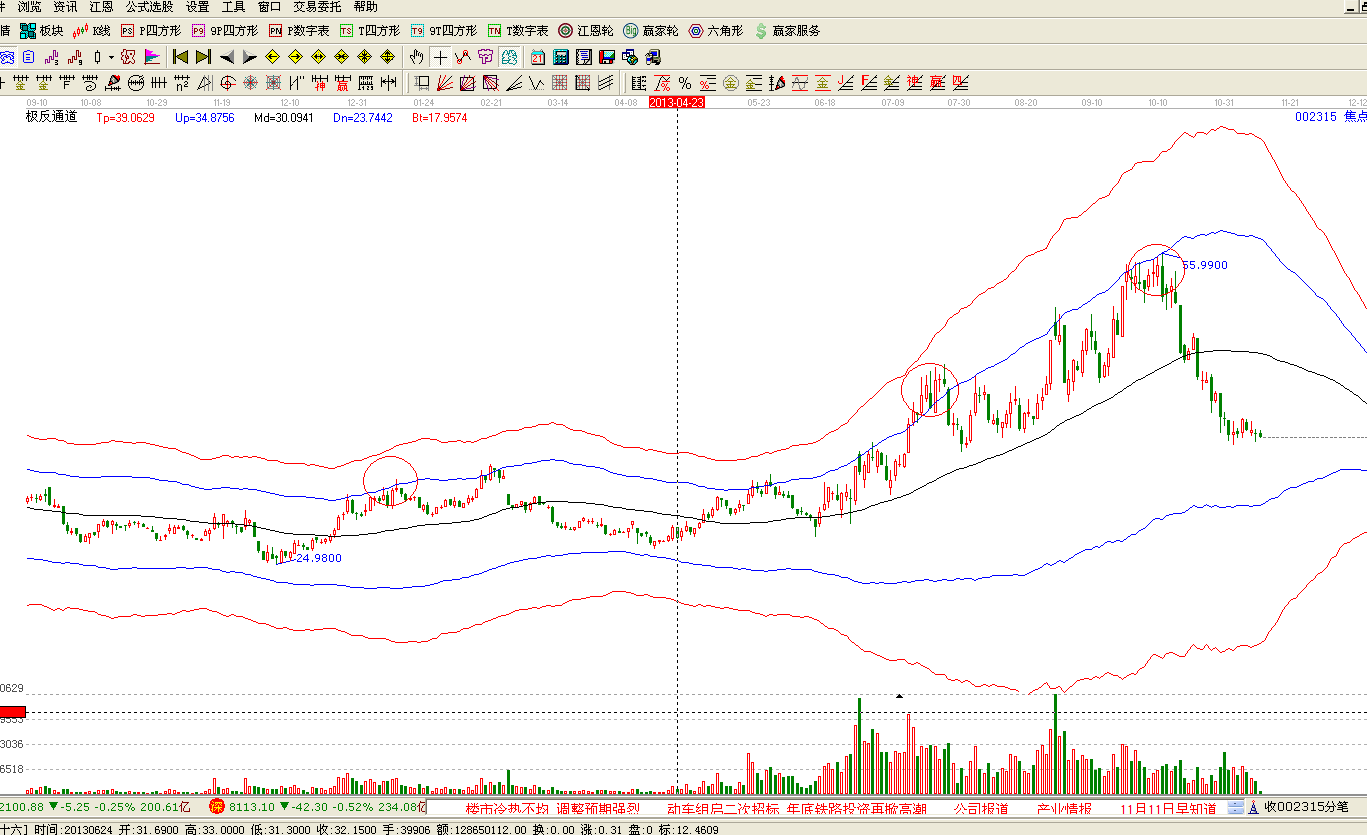This screenshot has width=1367, height=835.
Task: Open the calendar icon showing 21
Action: (538, 57)
